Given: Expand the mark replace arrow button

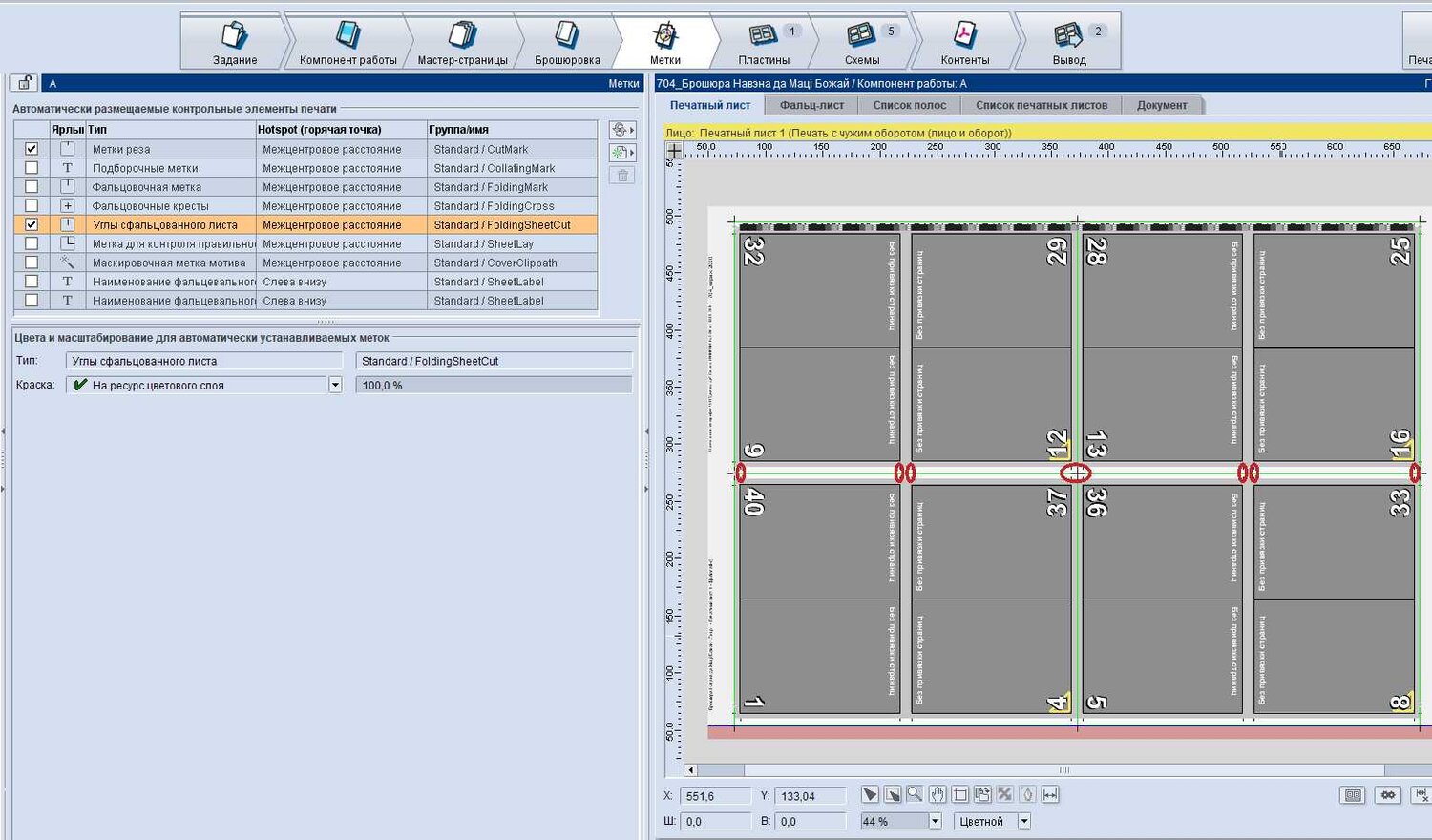Looking at the screenshot, I should [622, 130].
